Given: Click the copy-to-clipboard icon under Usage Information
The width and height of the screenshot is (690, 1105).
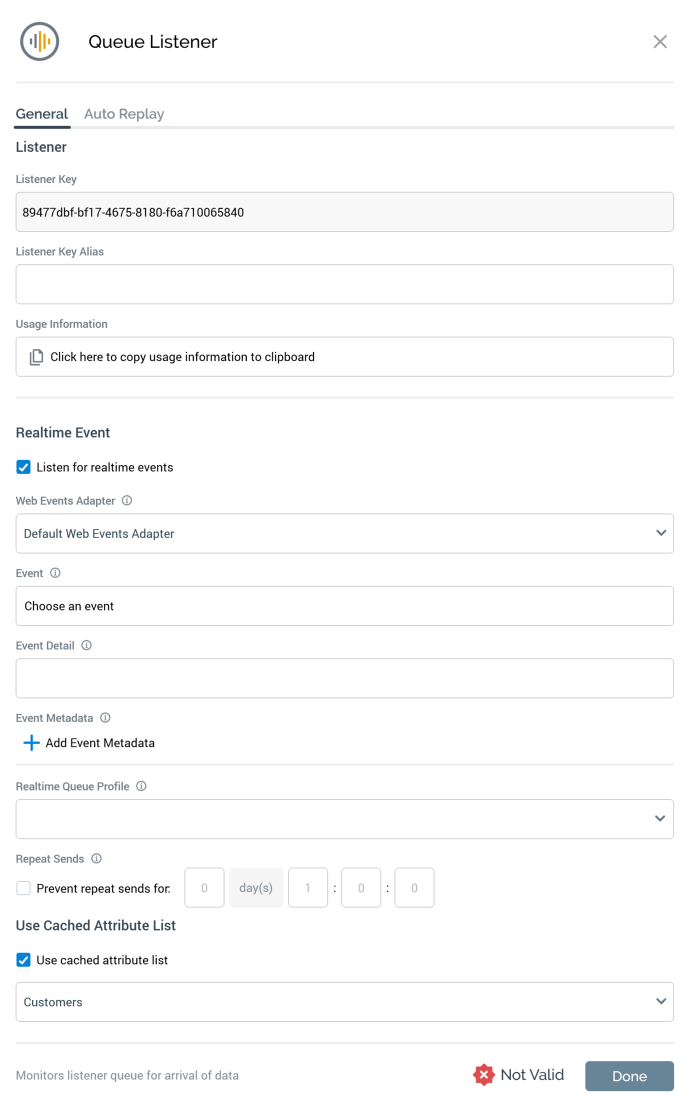Looking at the screenshot, I should [36, 357].
